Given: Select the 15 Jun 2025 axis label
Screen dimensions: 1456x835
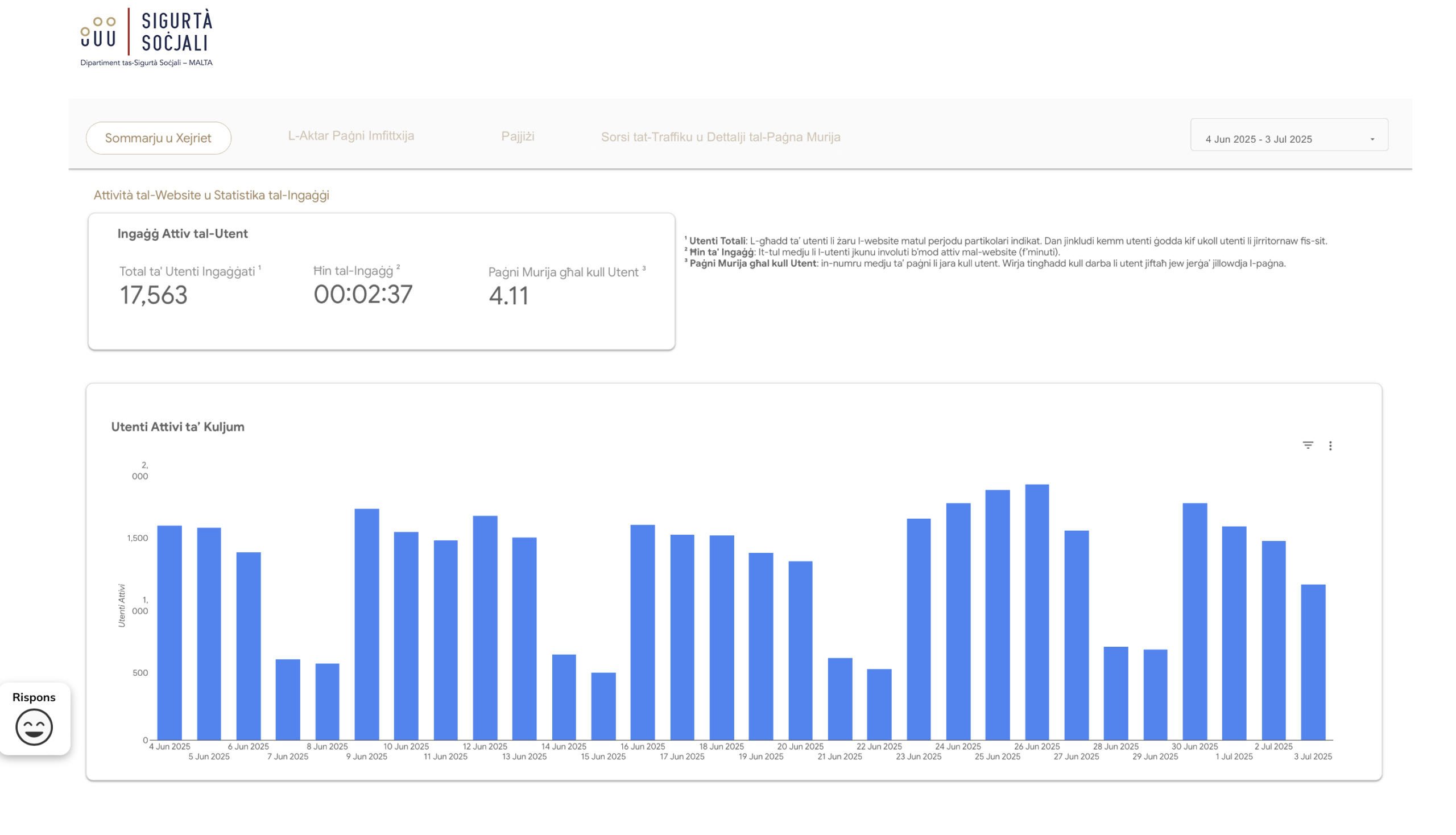Looking at the screenshot, I should 603,757.
